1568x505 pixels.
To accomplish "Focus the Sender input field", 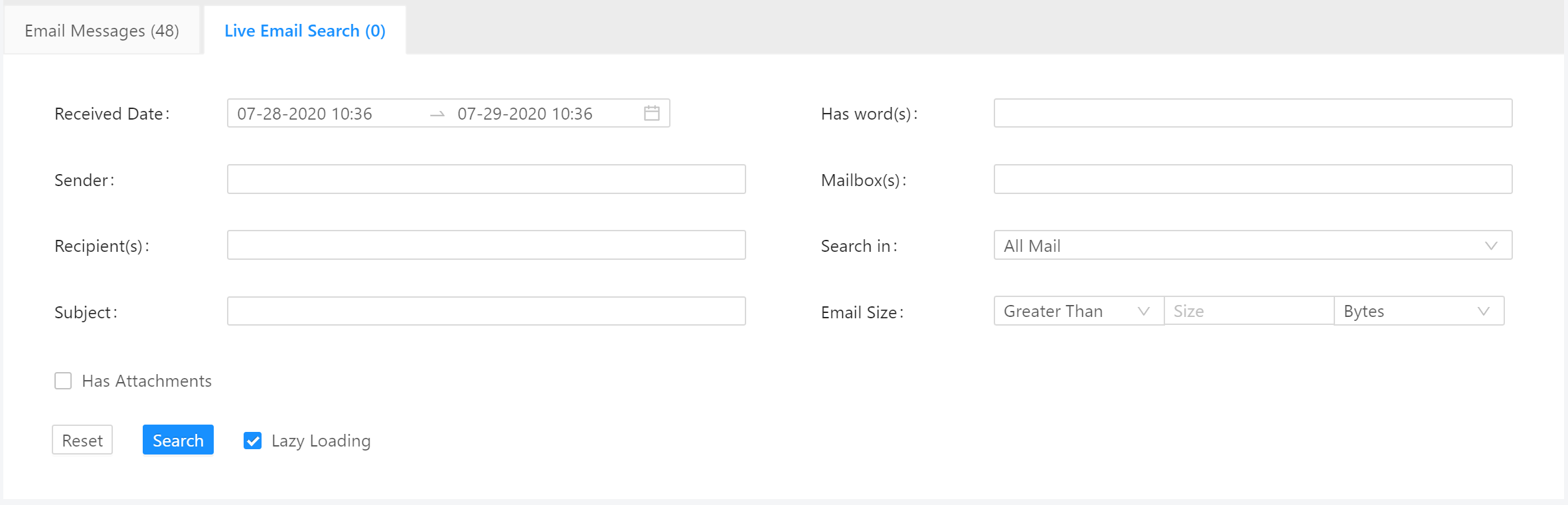I will [x=486, y=179].
